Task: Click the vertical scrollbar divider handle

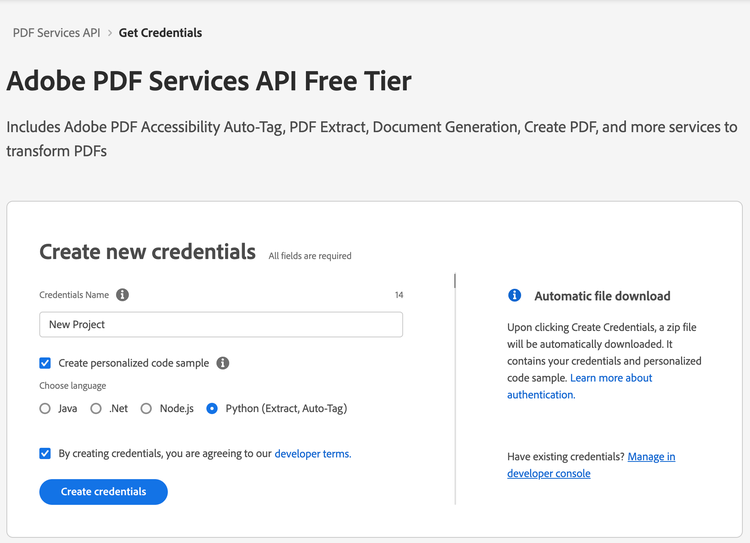Action: [455, 281]
